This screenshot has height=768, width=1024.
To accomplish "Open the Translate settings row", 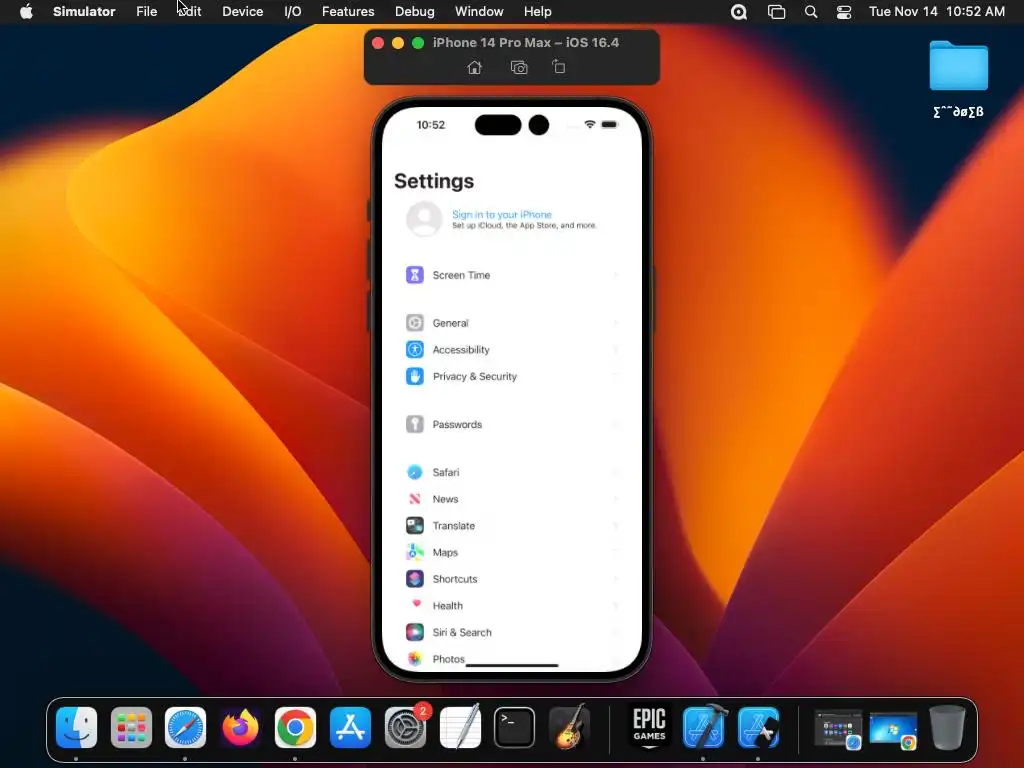I will (x=512, y=525).
